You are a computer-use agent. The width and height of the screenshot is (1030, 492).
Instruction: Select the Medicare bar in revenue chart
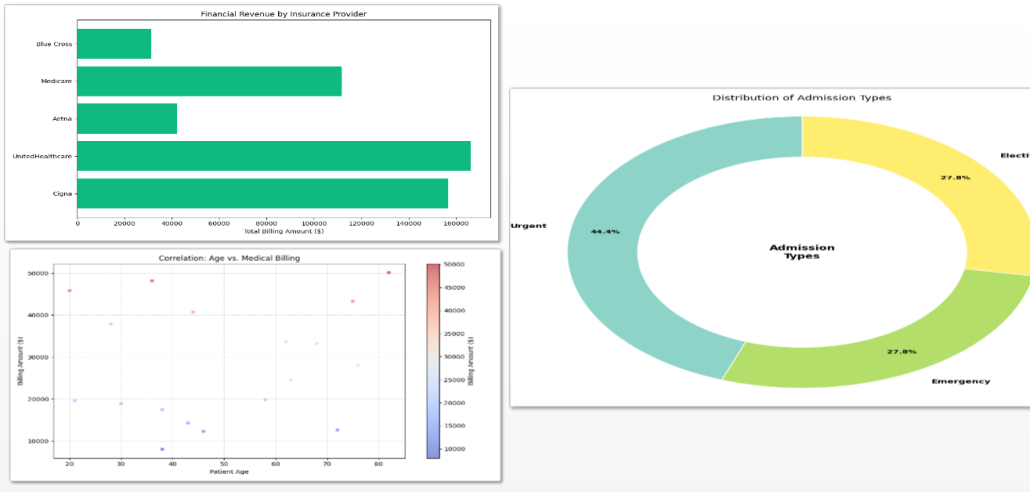coord(209,81)
